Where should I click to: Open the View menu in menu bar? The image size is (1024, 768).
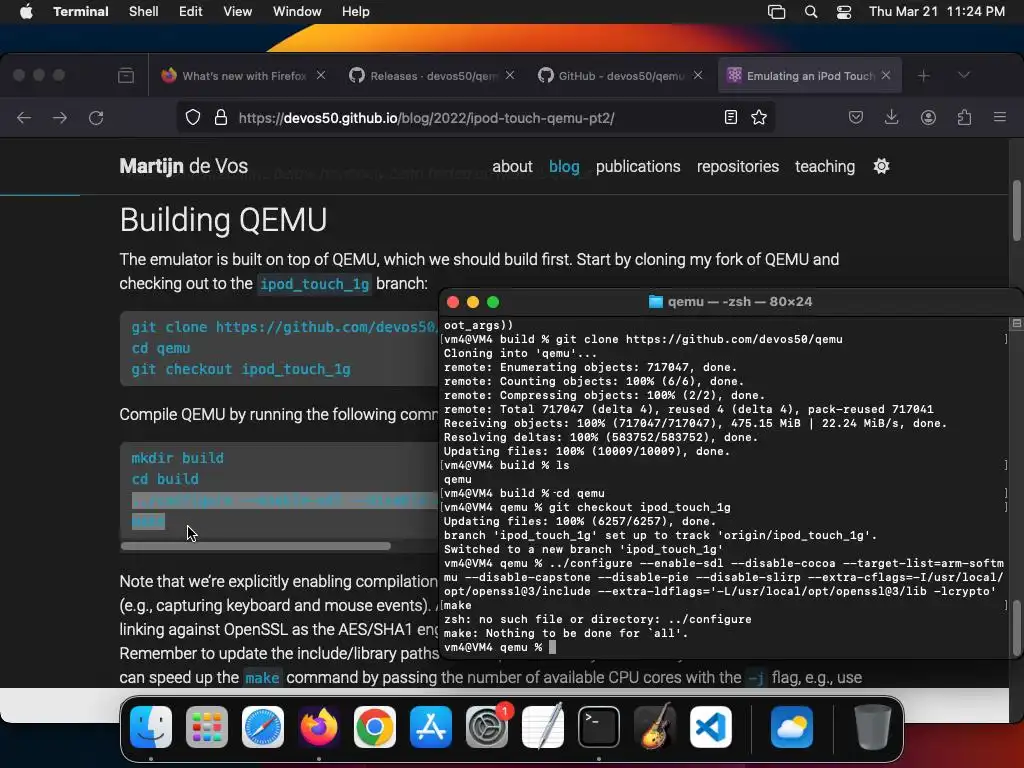[x=237, y=12]
